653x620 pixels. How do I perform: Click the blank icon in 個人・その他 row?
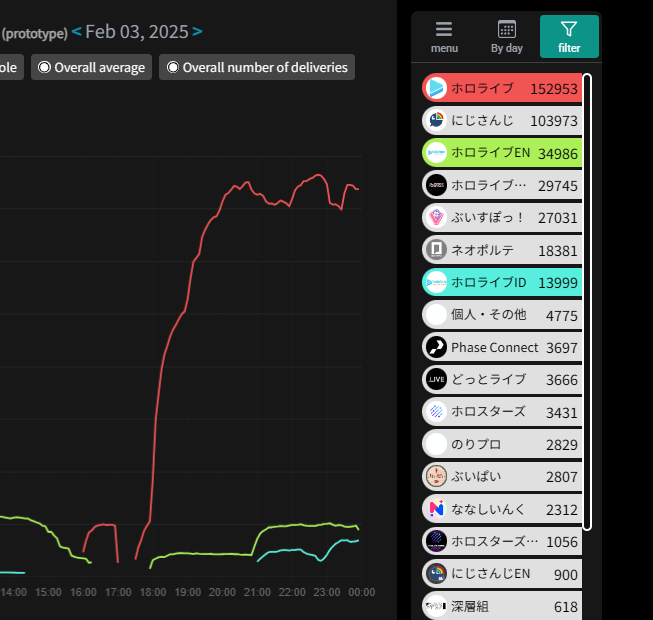[x=436, y=315]
